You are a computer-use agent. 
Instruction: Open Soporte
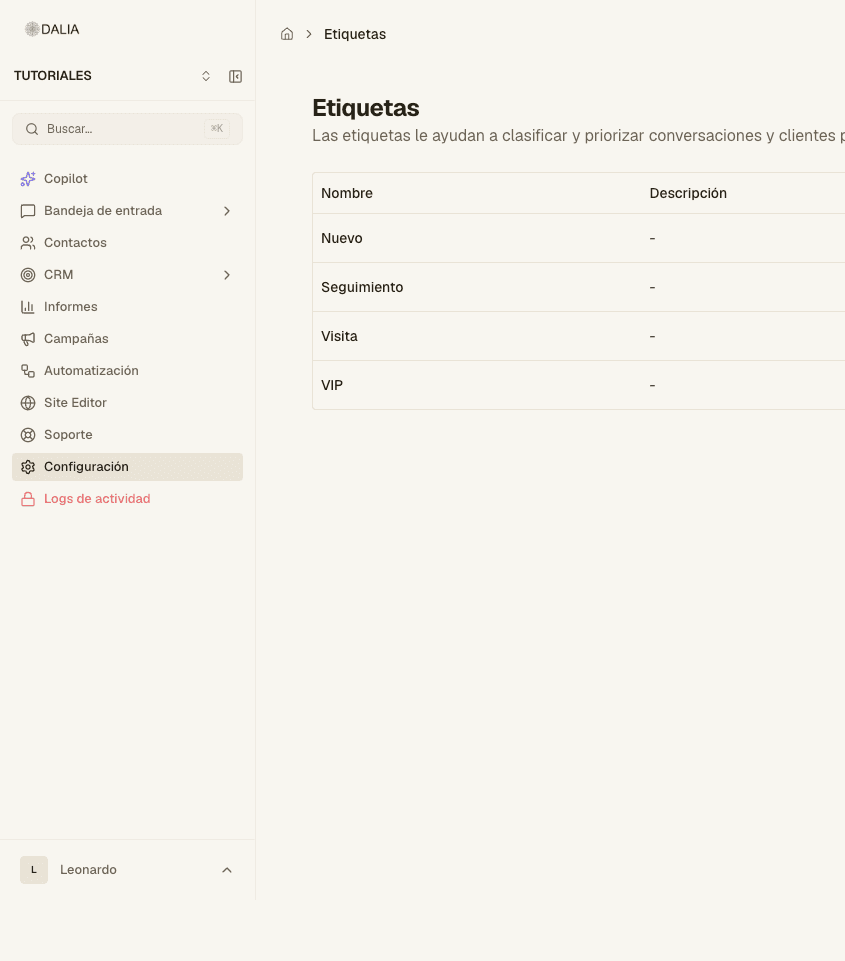point(127,435)
